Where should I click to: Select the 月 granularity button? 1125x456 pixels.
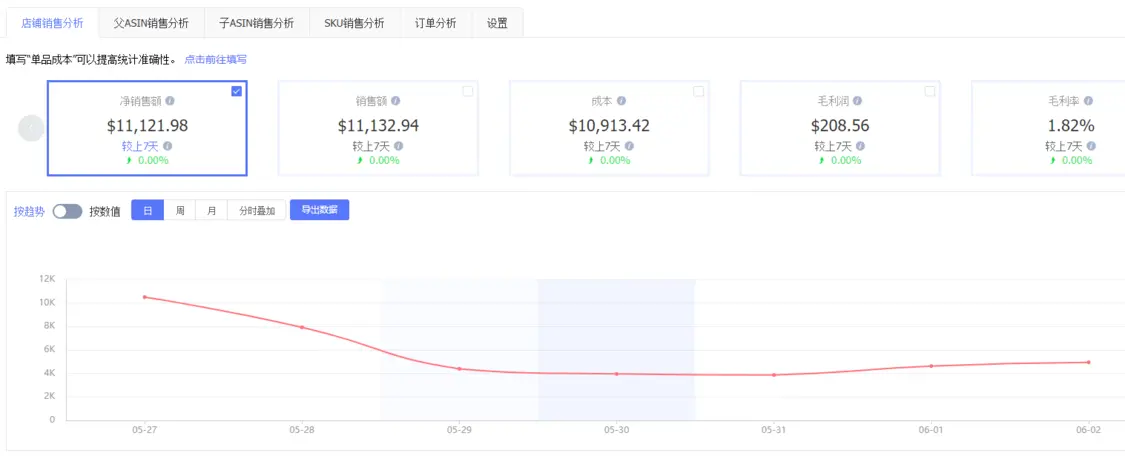point(212,211)
